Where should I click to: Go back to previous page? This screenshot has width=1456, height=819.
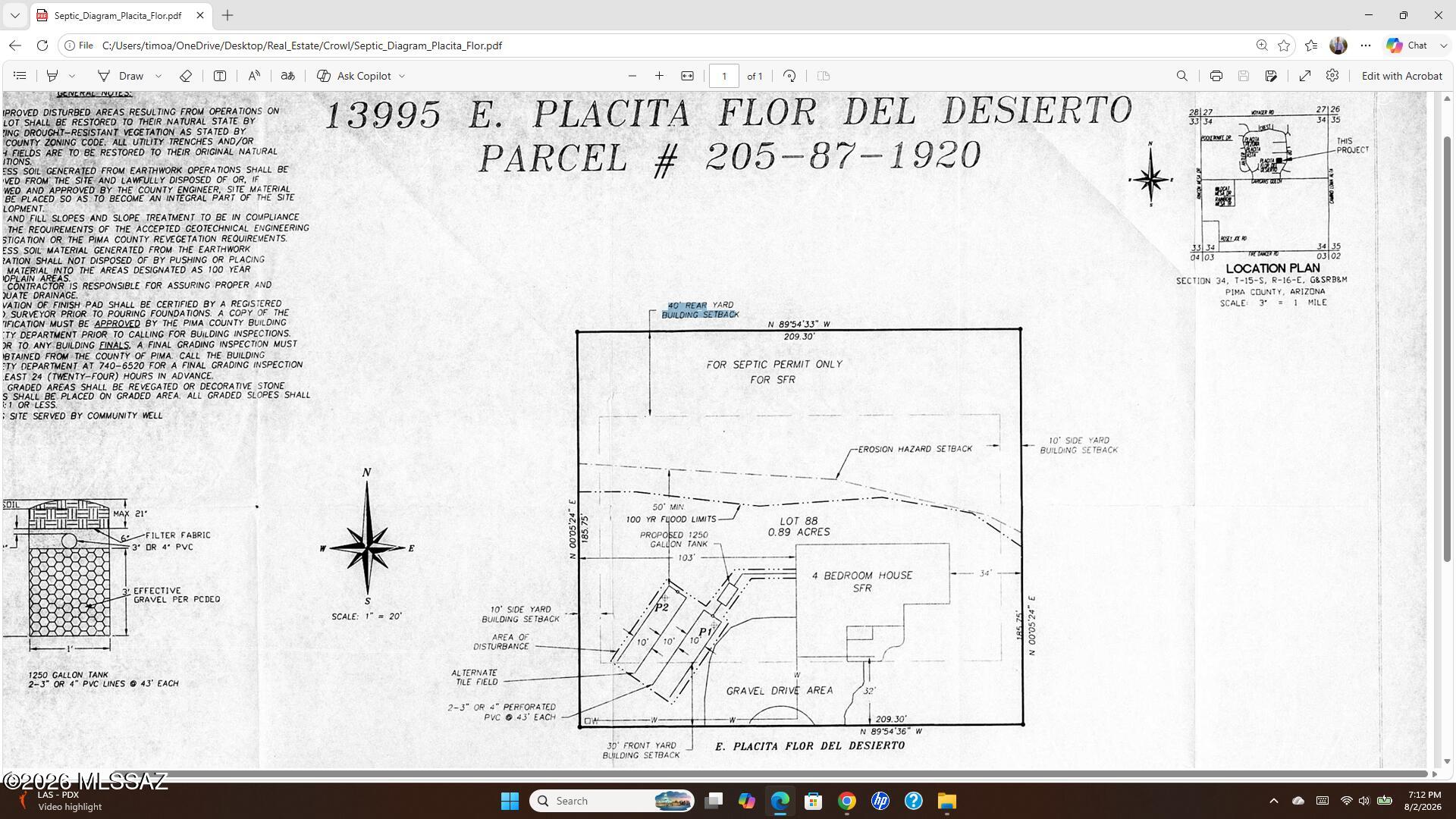click(x=15, y=45)
